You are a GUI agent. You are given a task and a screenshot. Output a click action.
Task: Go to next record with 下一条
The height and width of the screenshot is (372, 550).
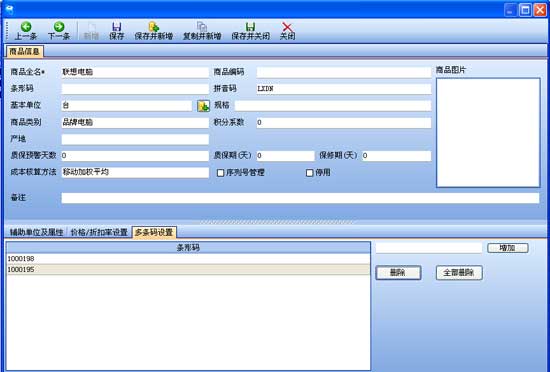(x=59, y=31)
